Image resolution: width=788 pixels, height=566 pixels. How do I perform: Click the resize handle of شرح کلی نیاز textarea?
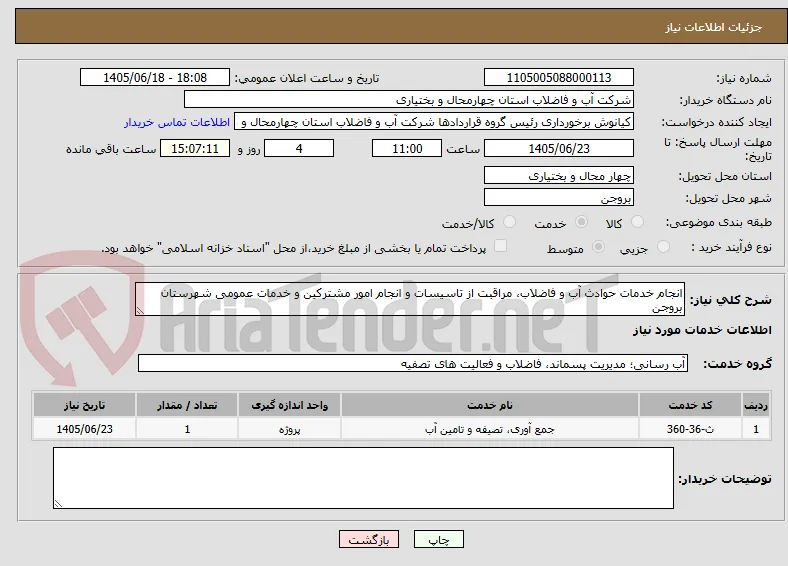(140, 311)
